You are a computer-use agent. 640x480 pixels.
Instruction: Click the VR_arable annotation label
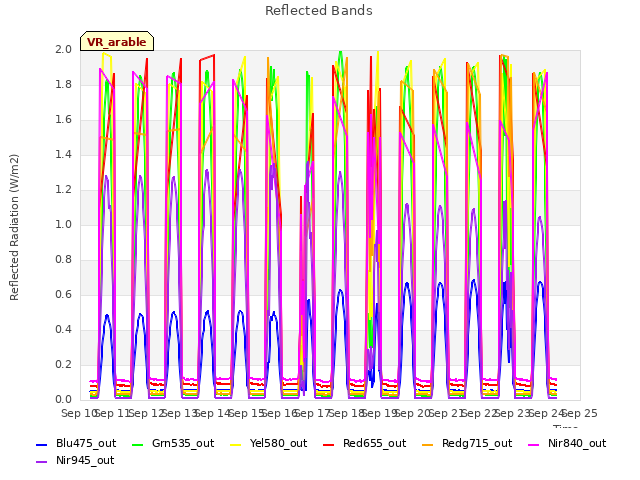(117, 41)
